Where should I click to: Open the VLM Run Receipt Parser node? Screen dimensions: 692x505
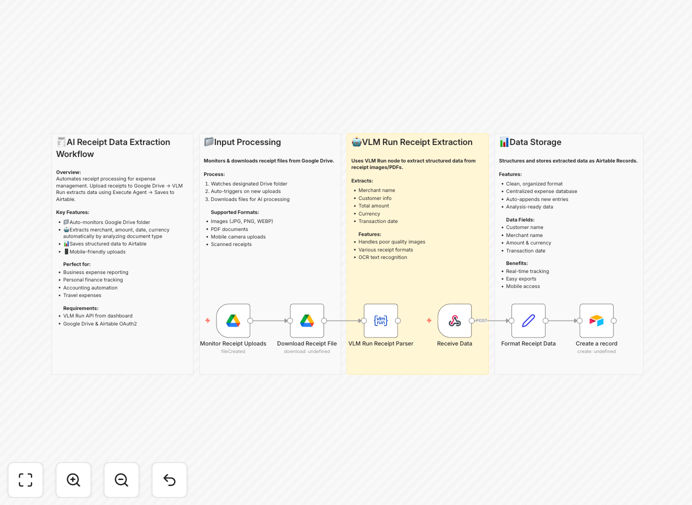380,320
